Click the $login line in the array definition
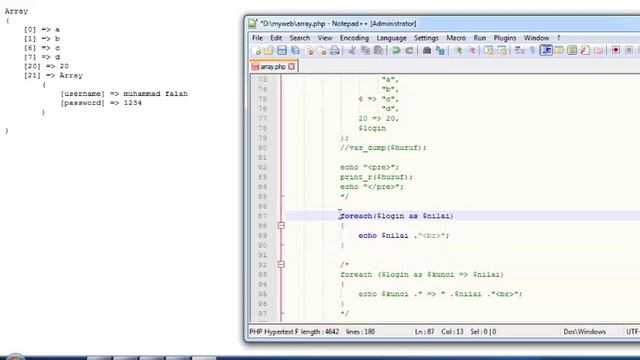 pos(372,128)
